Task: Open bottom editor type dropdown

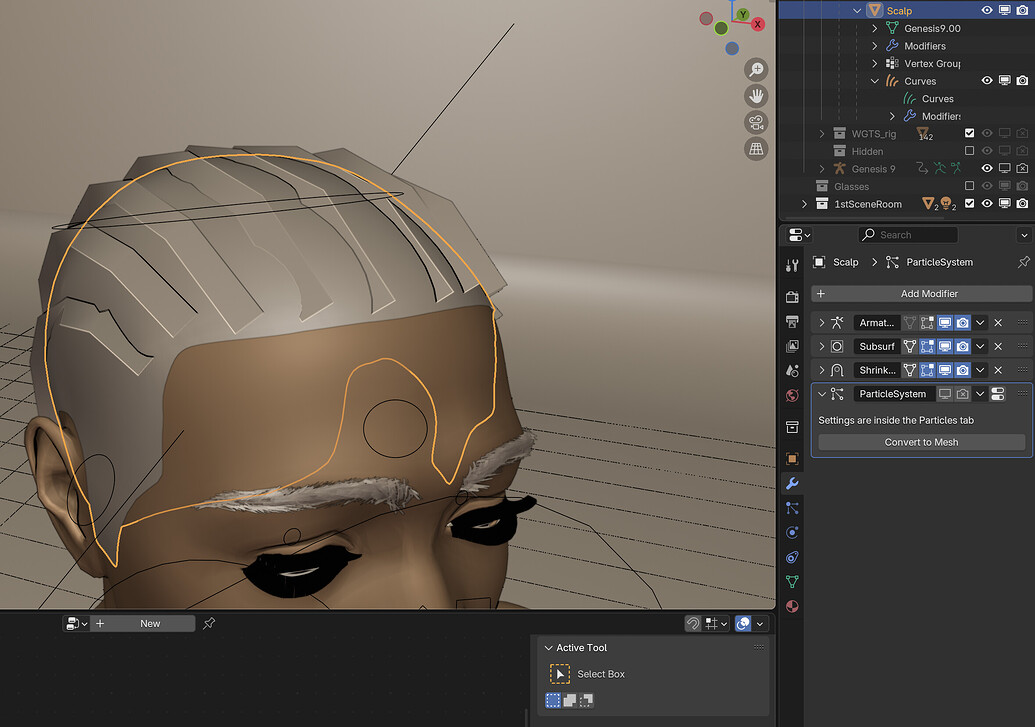Action: pyautogui.click(x=77, y=623)
